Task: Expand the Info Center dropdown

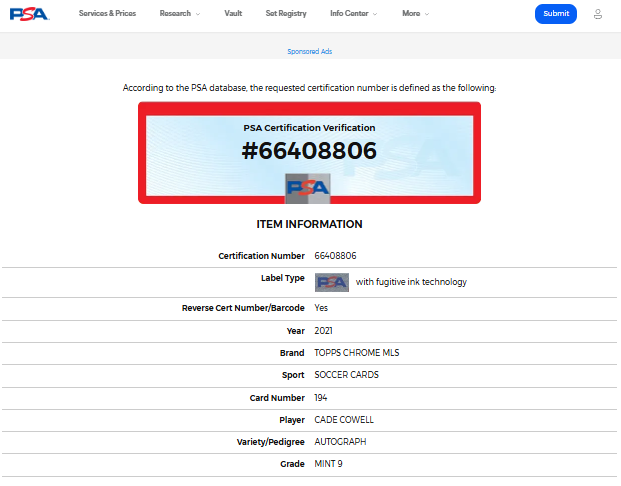Action: click(354, 14)
